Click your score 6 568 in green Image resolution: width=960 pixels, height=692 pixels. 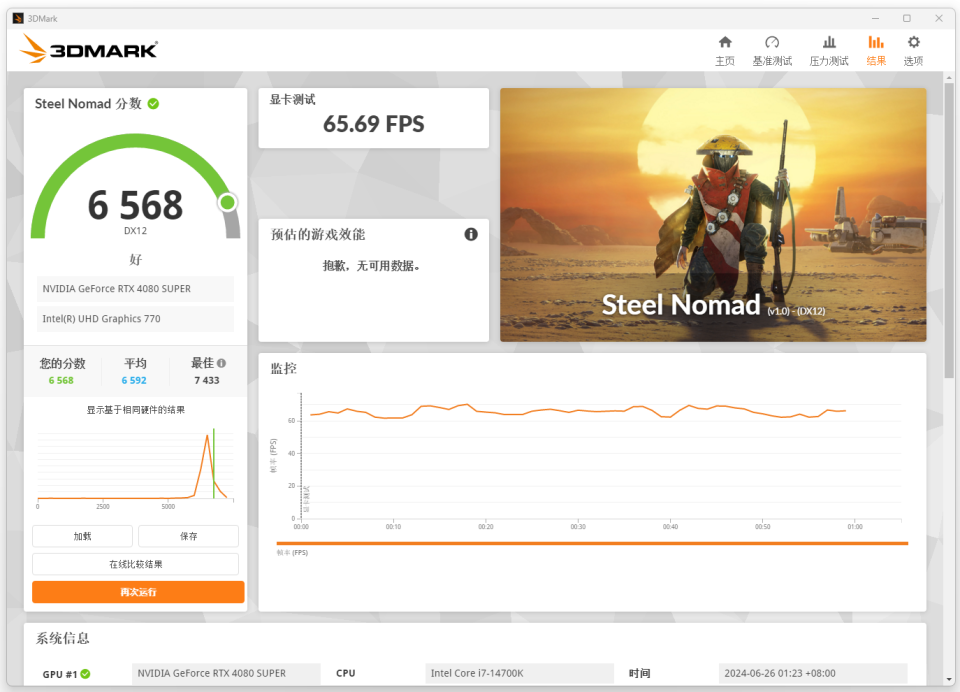[61, 380]
